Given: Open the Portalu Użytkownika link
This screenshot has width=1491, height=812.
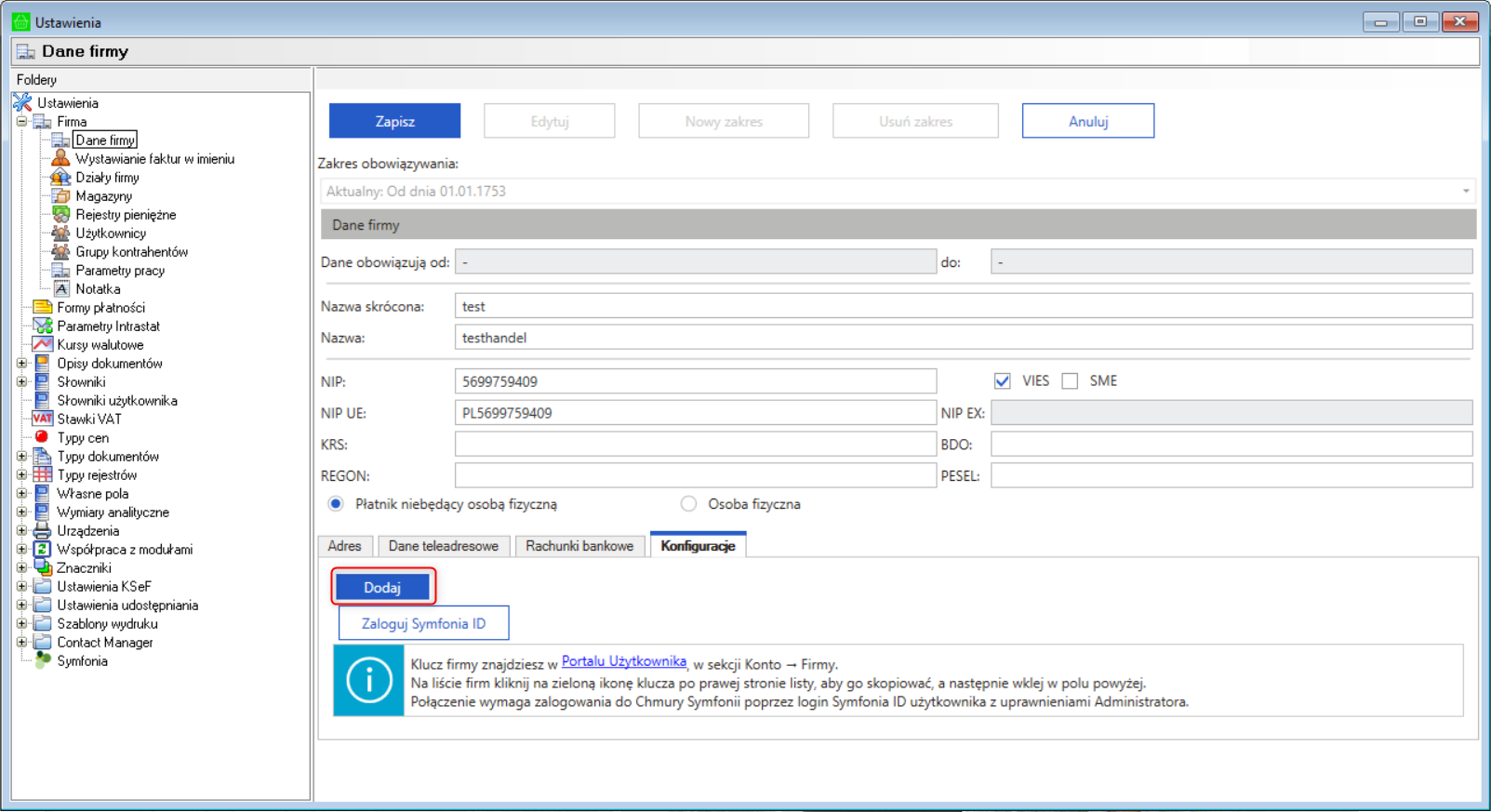Looking at the screenshot, I should 623,661.
